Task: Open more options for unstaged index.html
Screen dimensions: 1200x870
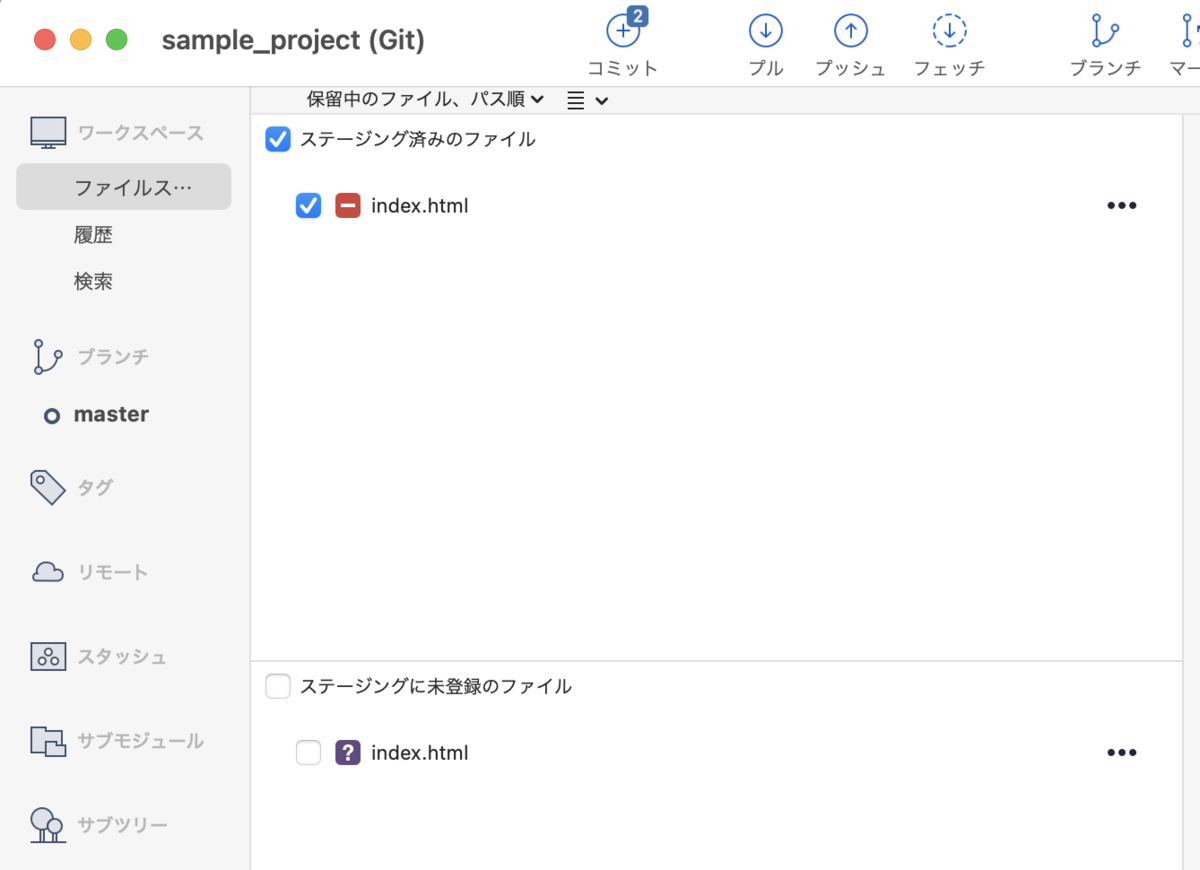Action: click(x=1122, y=753)
